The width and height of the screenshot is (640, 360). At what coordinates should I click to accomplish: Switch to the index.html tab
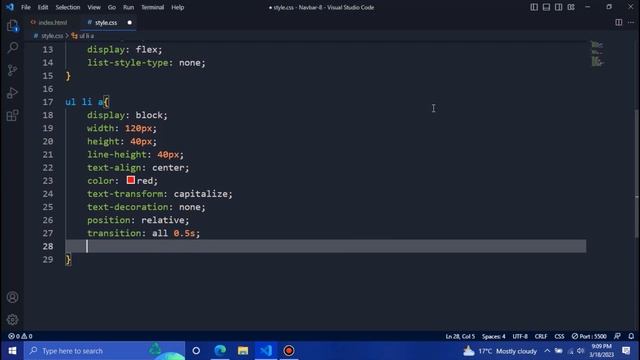[52, 22]
